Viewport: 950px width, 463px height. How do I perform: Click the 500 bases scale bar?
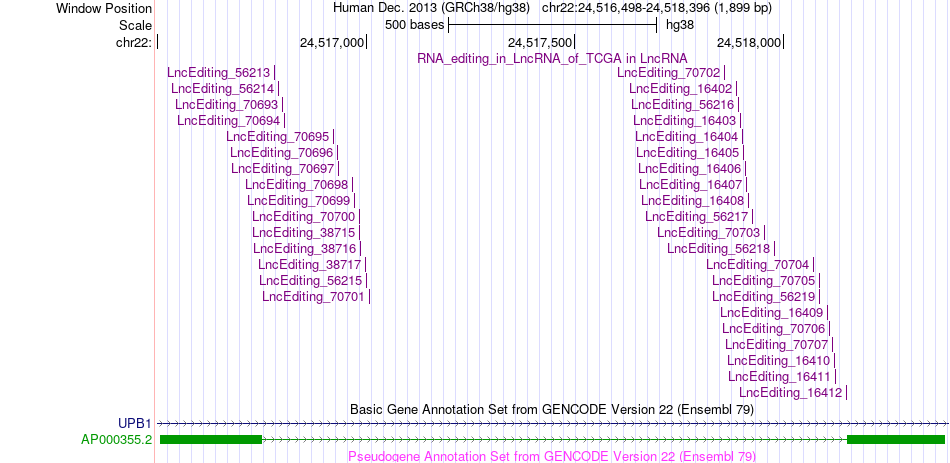tap(552, 25)
